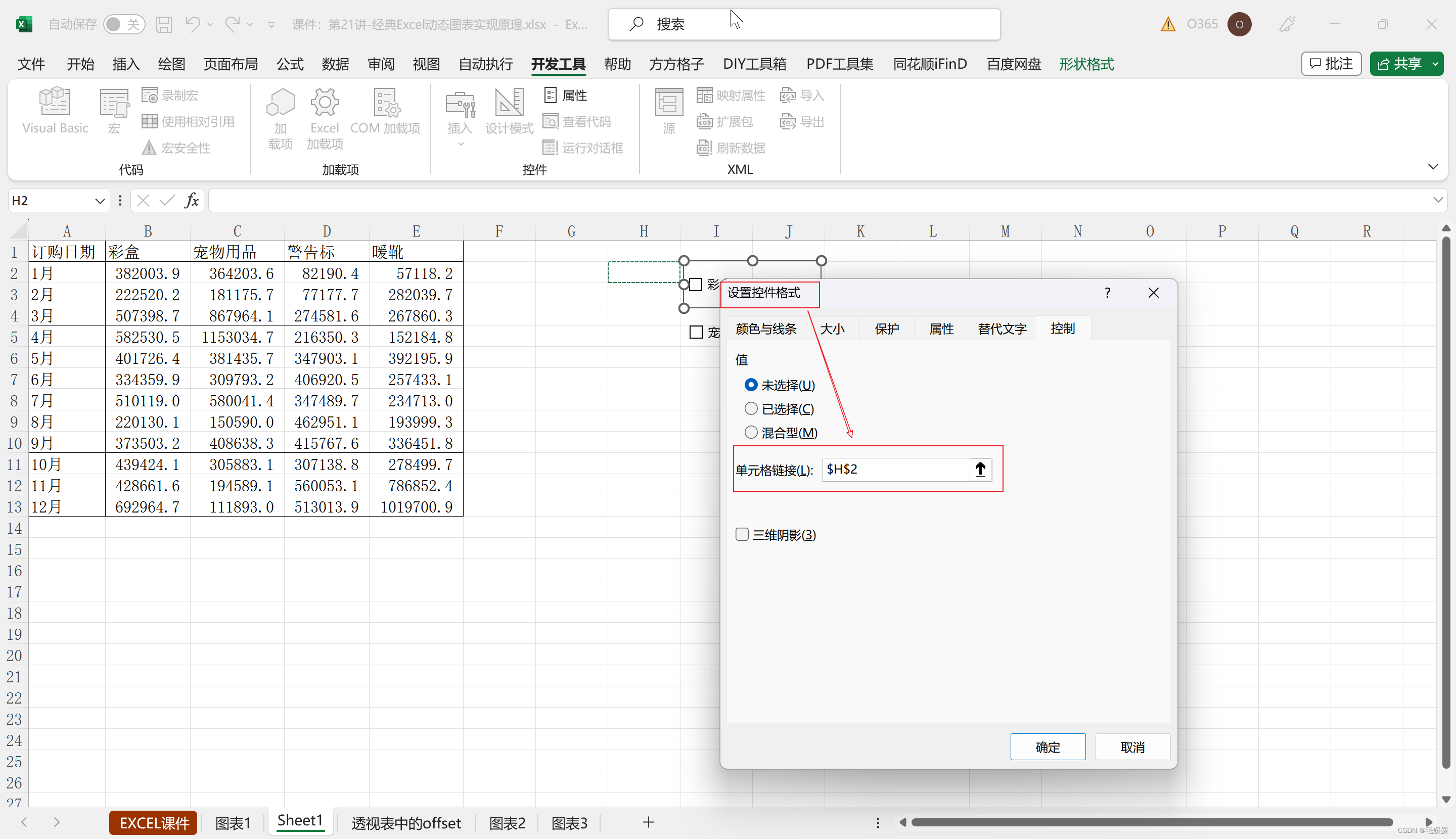Open the Share (共享) dropdown arrow
The image size is (1456, 839).
(x=1435, y=64)
